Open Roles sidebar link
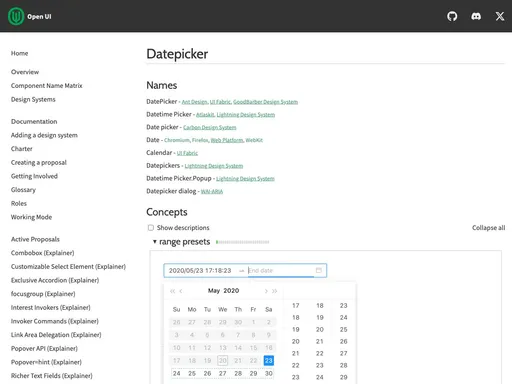Viewport: 512px width, 384px height. pos(19,203)
